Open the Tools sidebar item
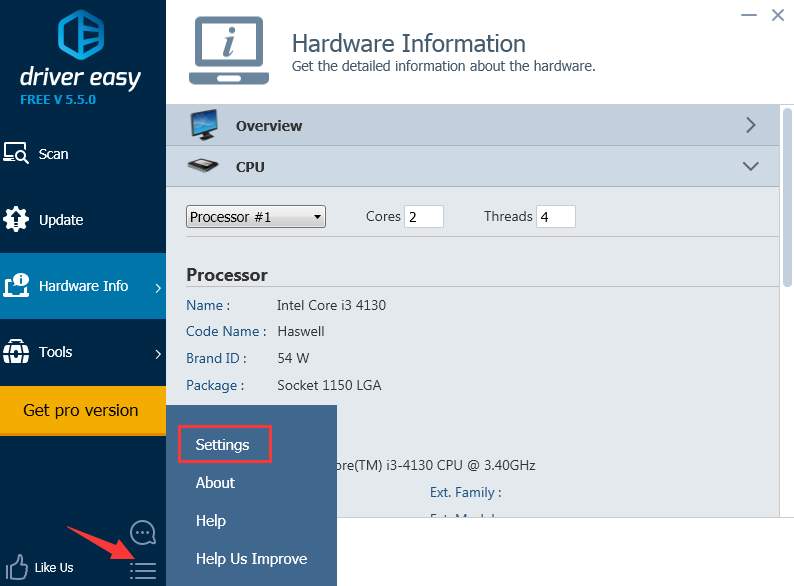This screenshot has height=586, width=794. (83, 352)
